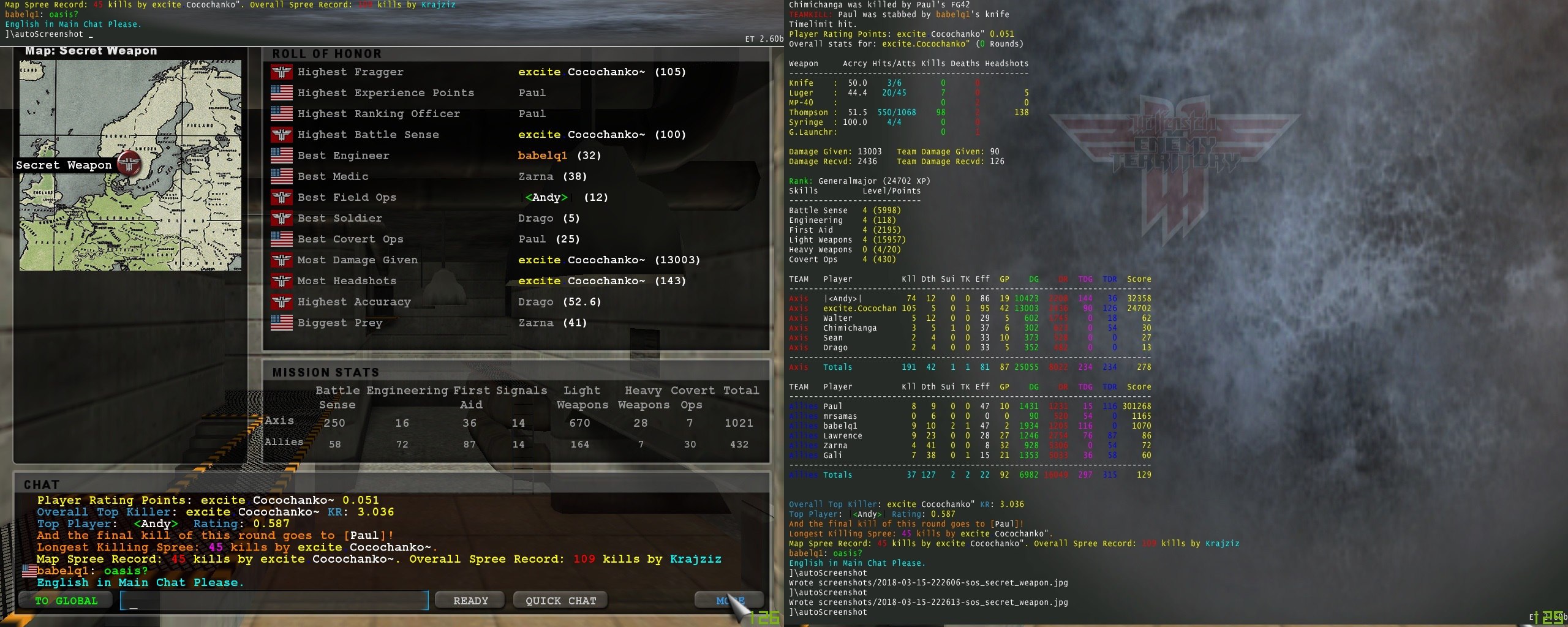Click the READY button
This screenshot has width=1568, height=627.
click(470, 601)
